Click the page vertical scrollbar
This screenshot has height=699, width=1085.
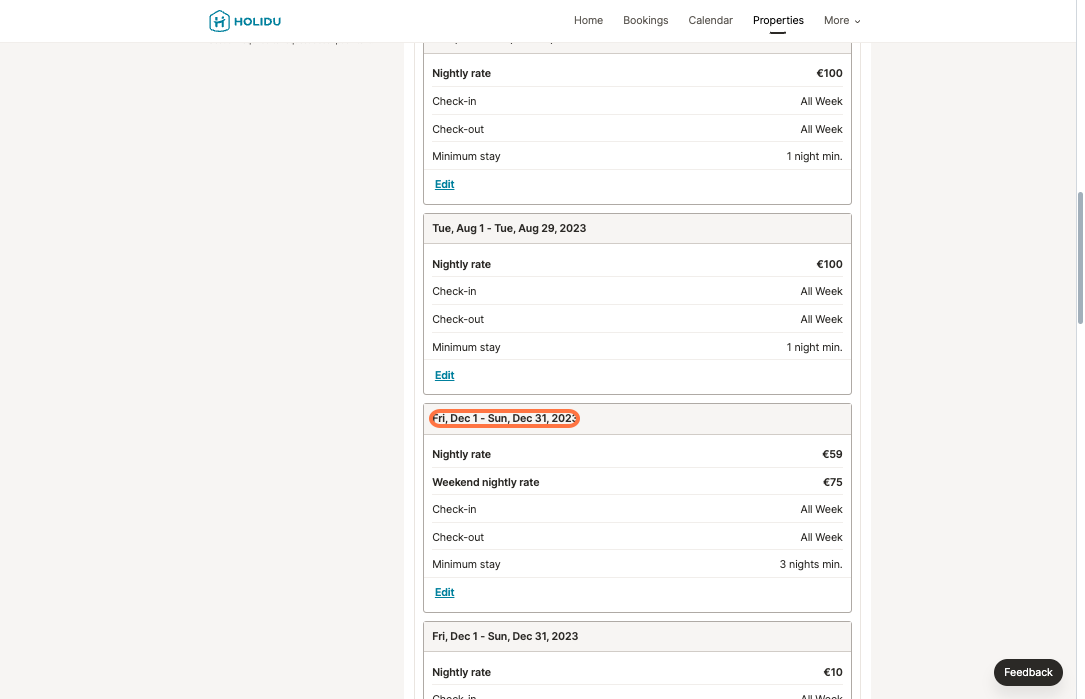pyautogui.click(x=1079, y=258)
